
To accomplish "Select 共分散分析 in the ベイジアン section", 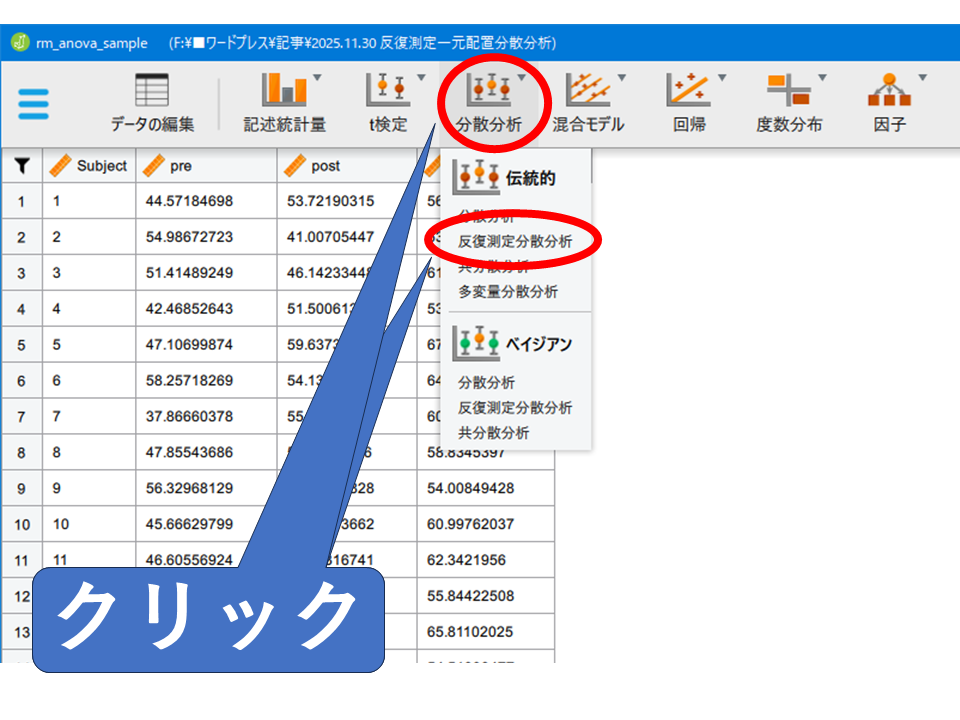I will (494, 433).
